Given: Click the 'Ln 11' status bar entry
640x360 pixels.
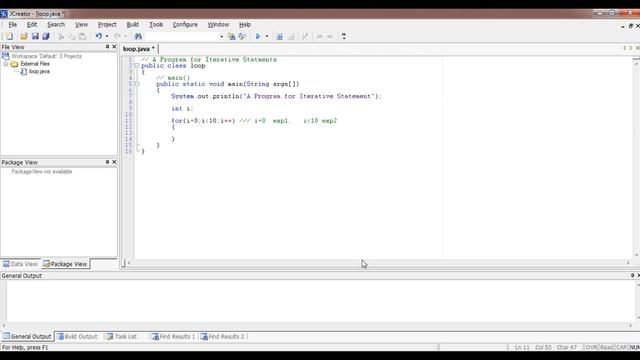Looking at the screenshot, I should pos(522,347).
